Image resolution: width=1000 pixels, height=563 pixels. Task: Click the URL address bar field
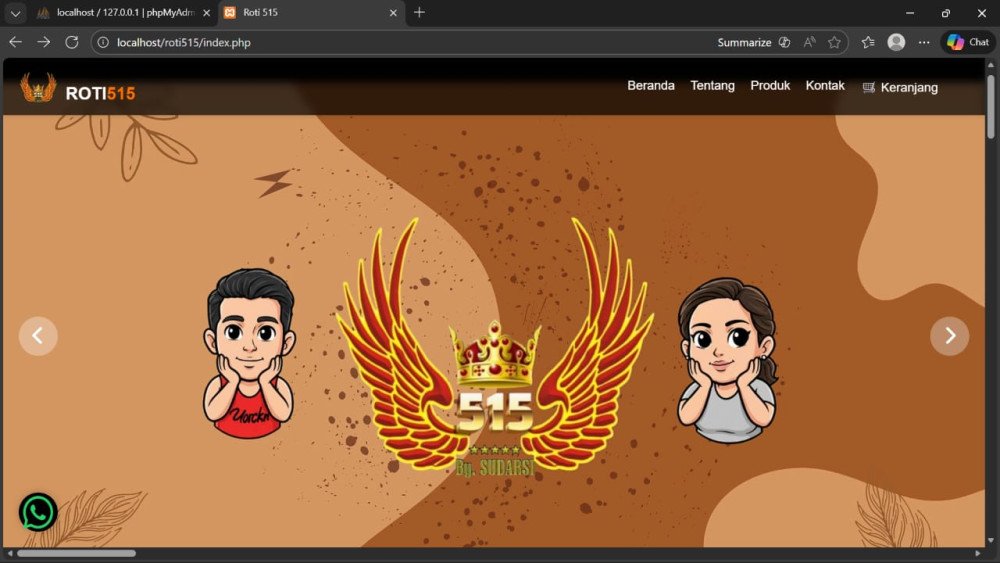[x=400, y=42]
